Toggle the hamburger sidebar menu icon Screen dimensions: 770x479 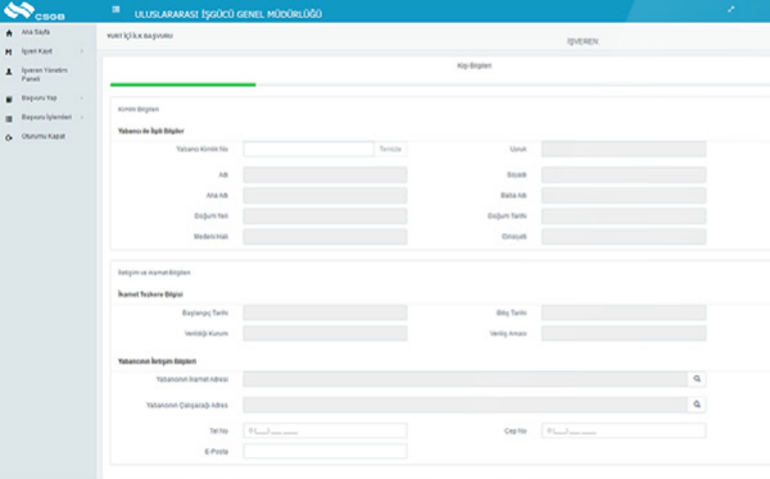(116, 11)
